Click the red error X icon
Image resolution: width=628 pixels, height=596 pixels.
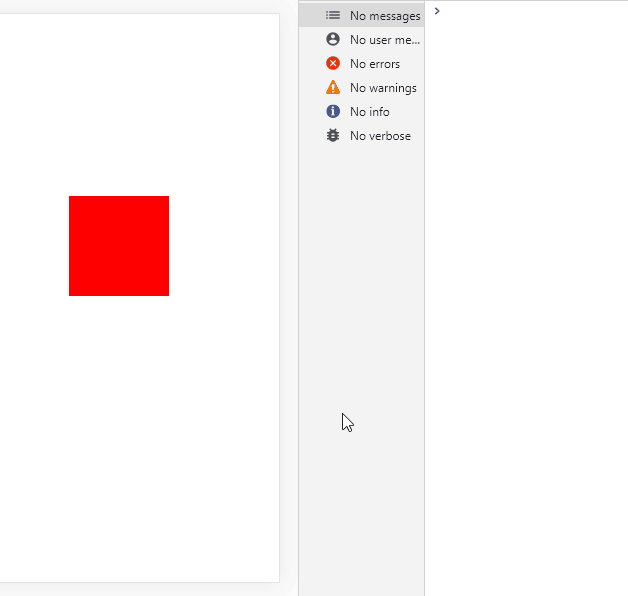coord(333,63)
